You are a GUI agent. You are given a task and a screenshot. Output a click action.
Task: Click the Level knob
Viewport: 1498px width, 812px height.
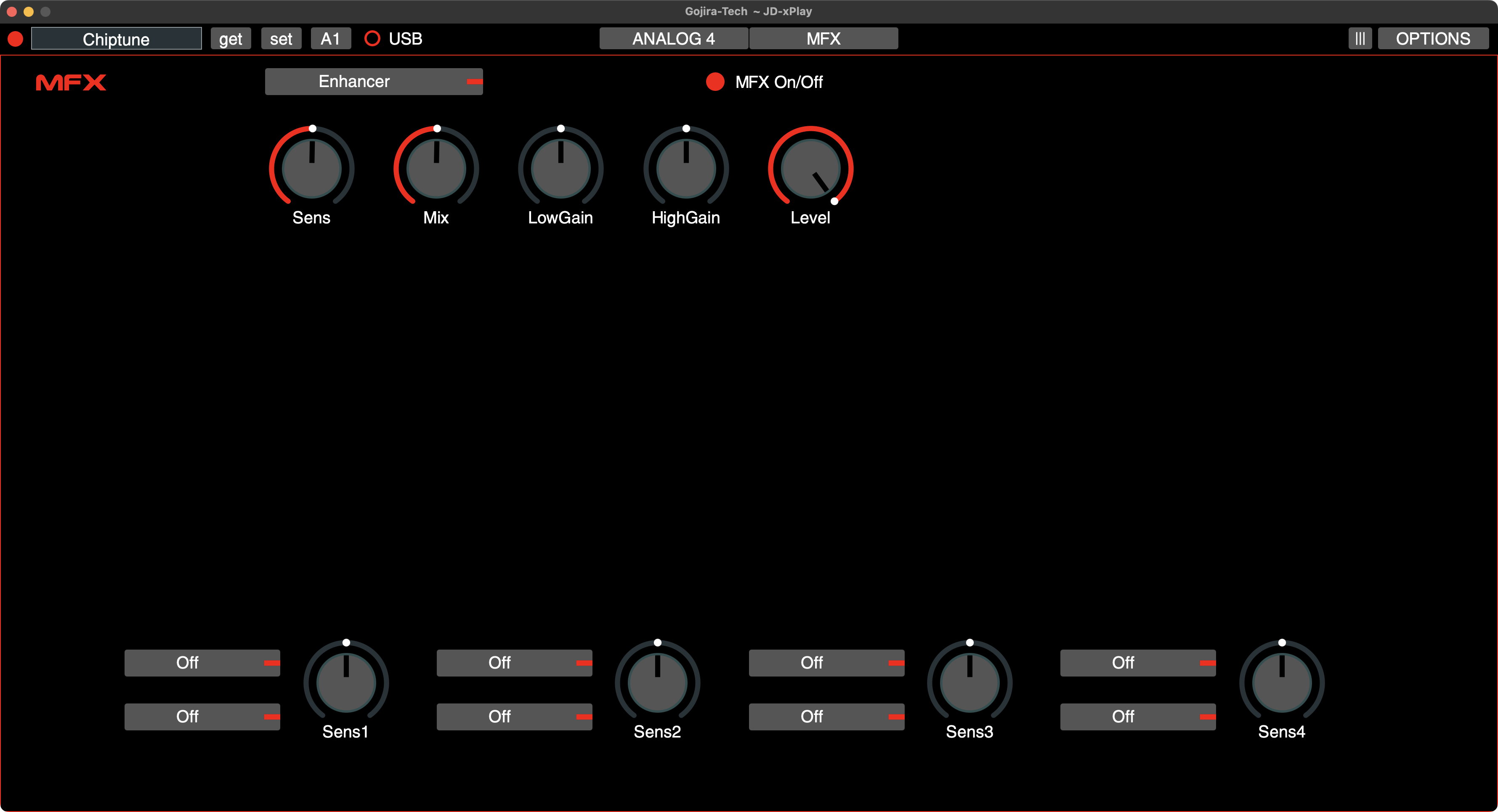pos(810,168)
